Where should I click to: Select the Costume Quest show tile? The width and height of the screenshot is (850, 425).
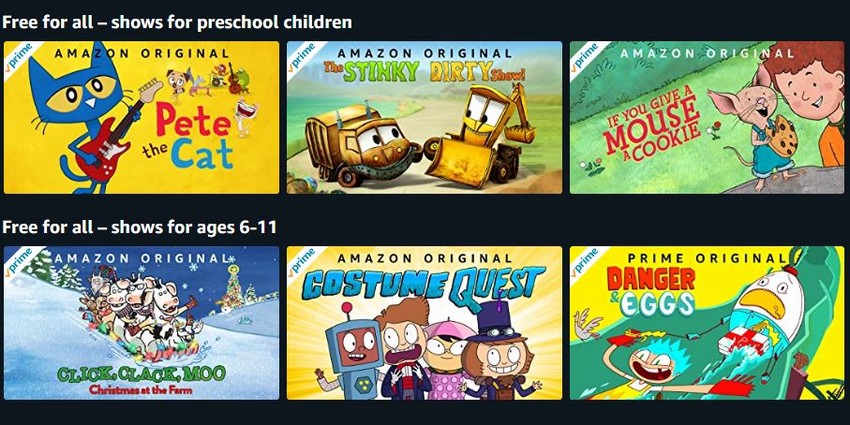tap(424, 323)
